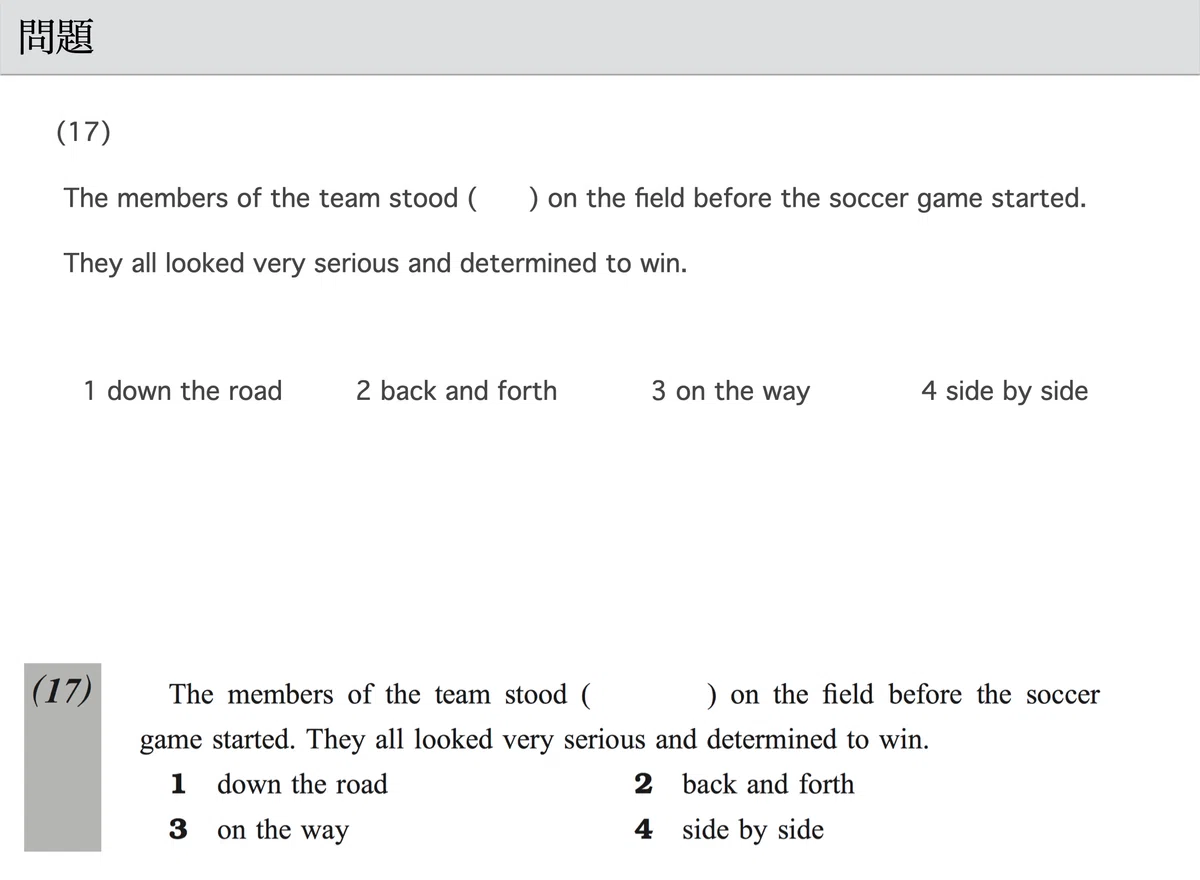Select answer 1 down the road
The height and width of the screenshot is (880, 1200).
pos(183,391)
